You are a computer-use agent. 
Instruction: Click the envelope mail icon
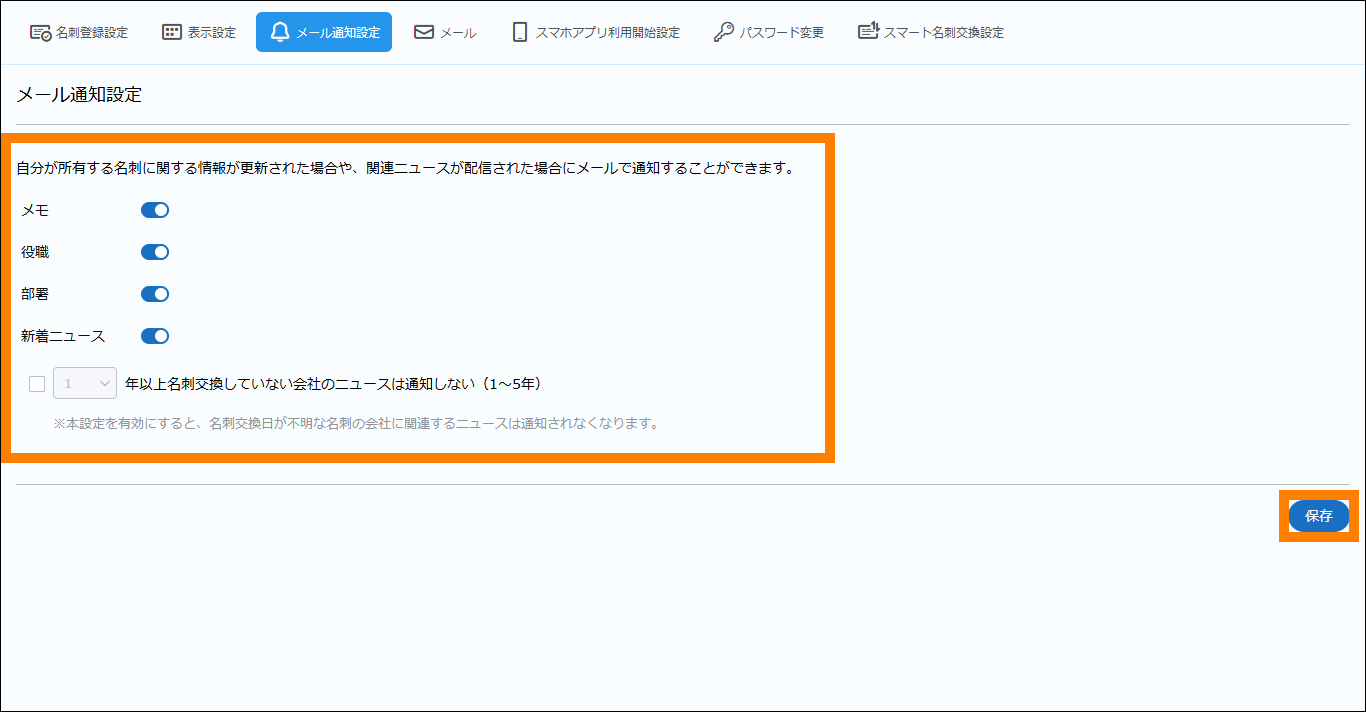click(x=424, y=32)
